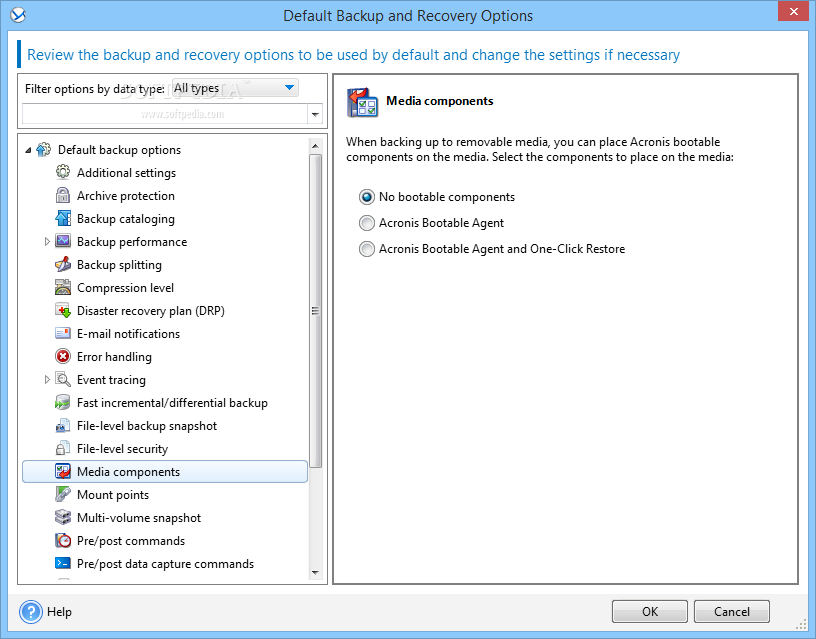Confirm with the OK button

pyautogui.click(x=649, y=611)
